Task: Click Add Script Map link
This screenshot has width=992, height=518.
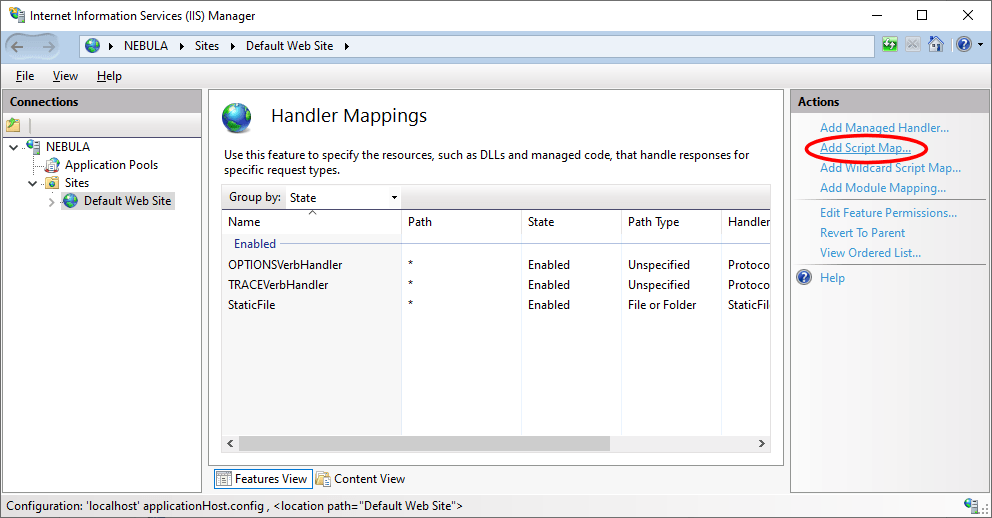Action: [x=865, y=148]
